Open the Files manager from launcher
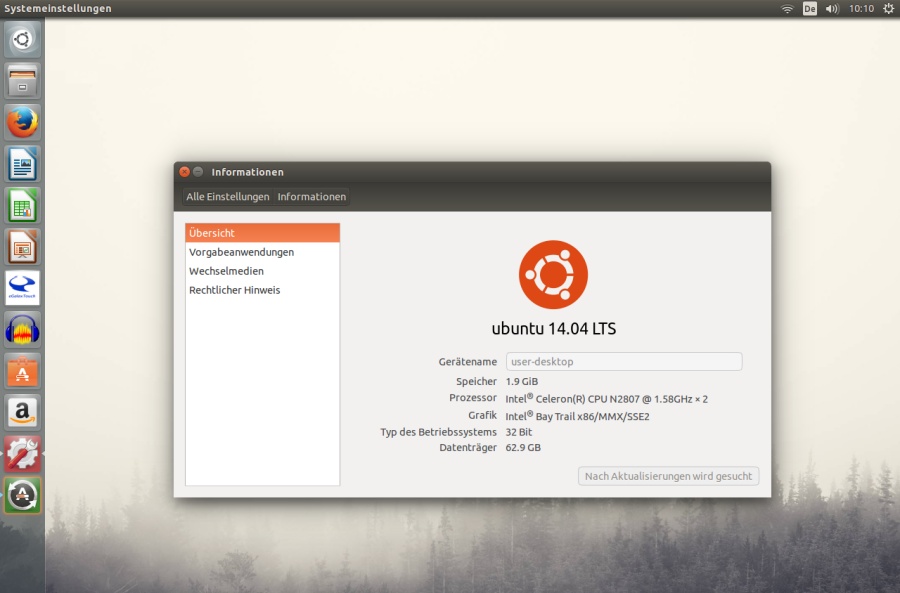The height and width of the screenshot is (593, 900). click(x=22, y=81)
